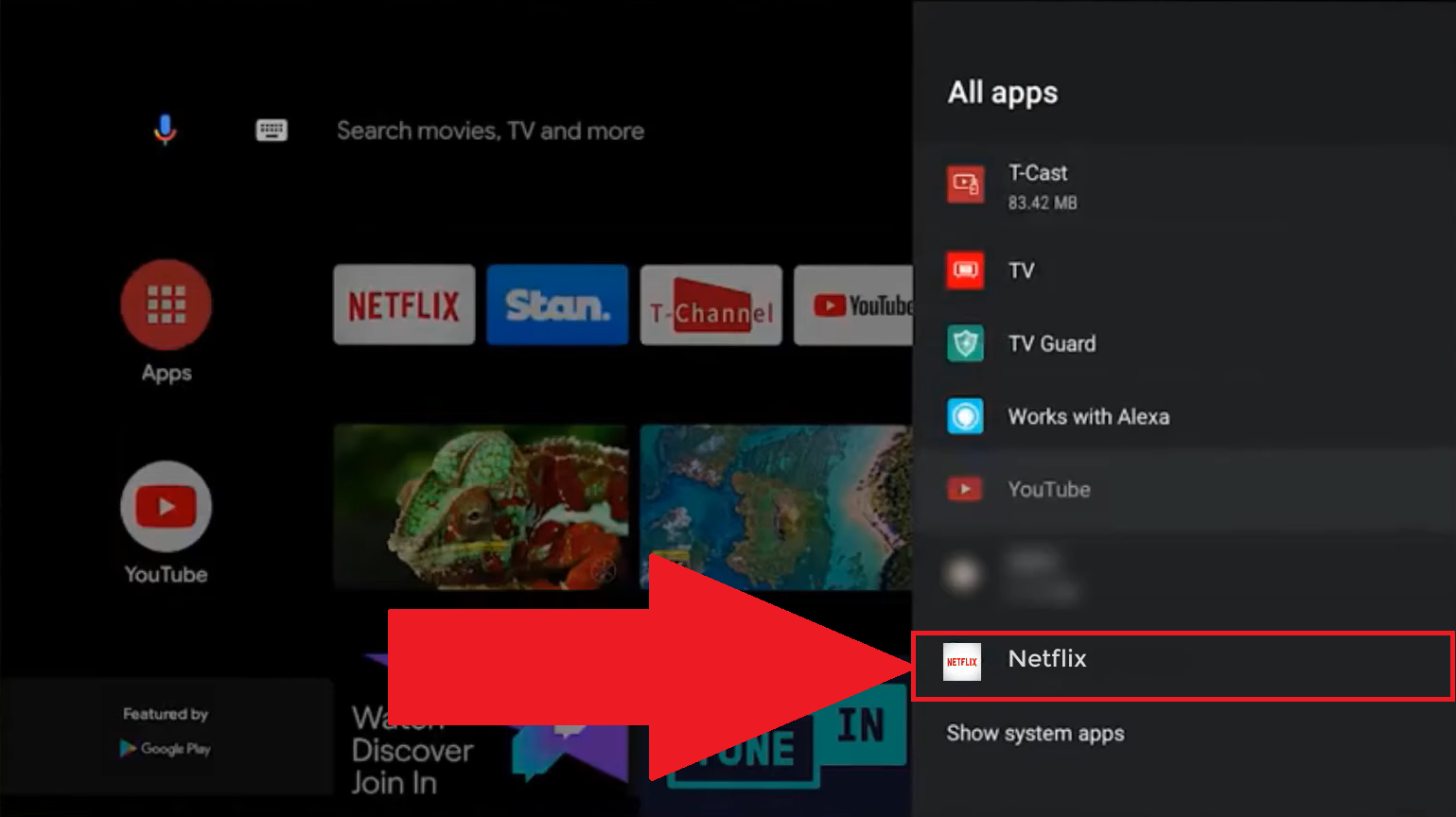
Task: Select Netflix in the All apps list
Action: 1183,666
